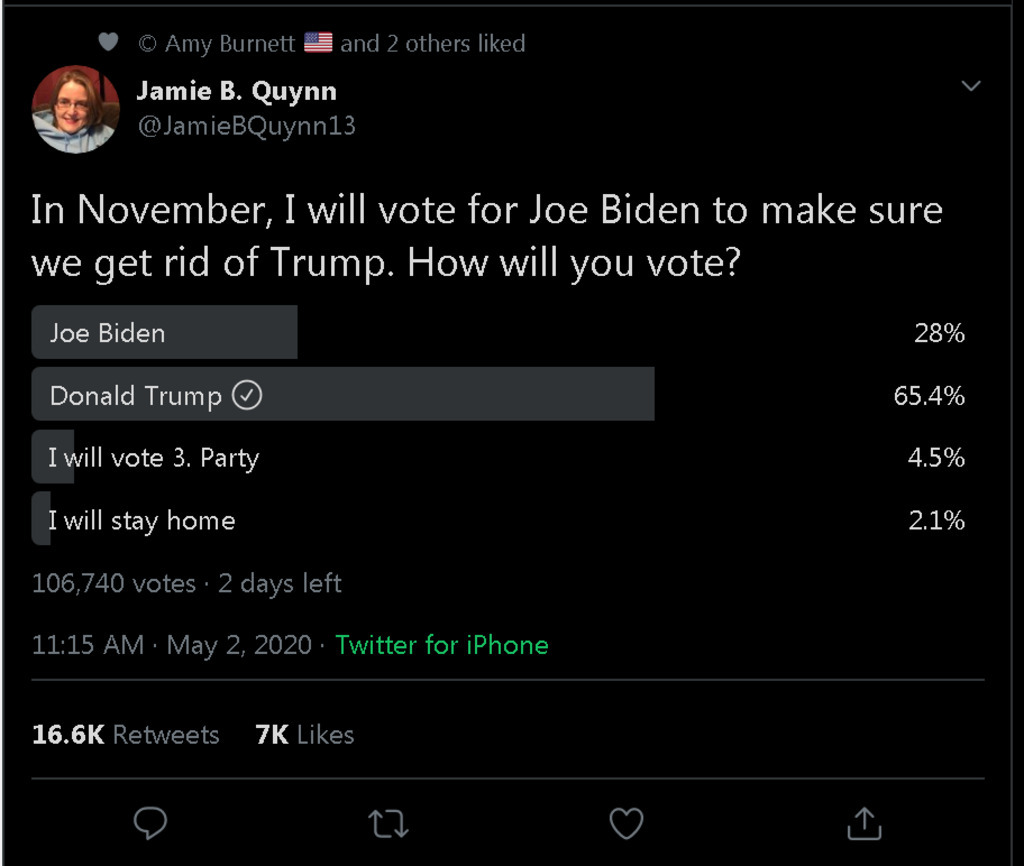1024x866 pixels.
Task: Open the tweet options chevron menu
Action: pos(970,86)
